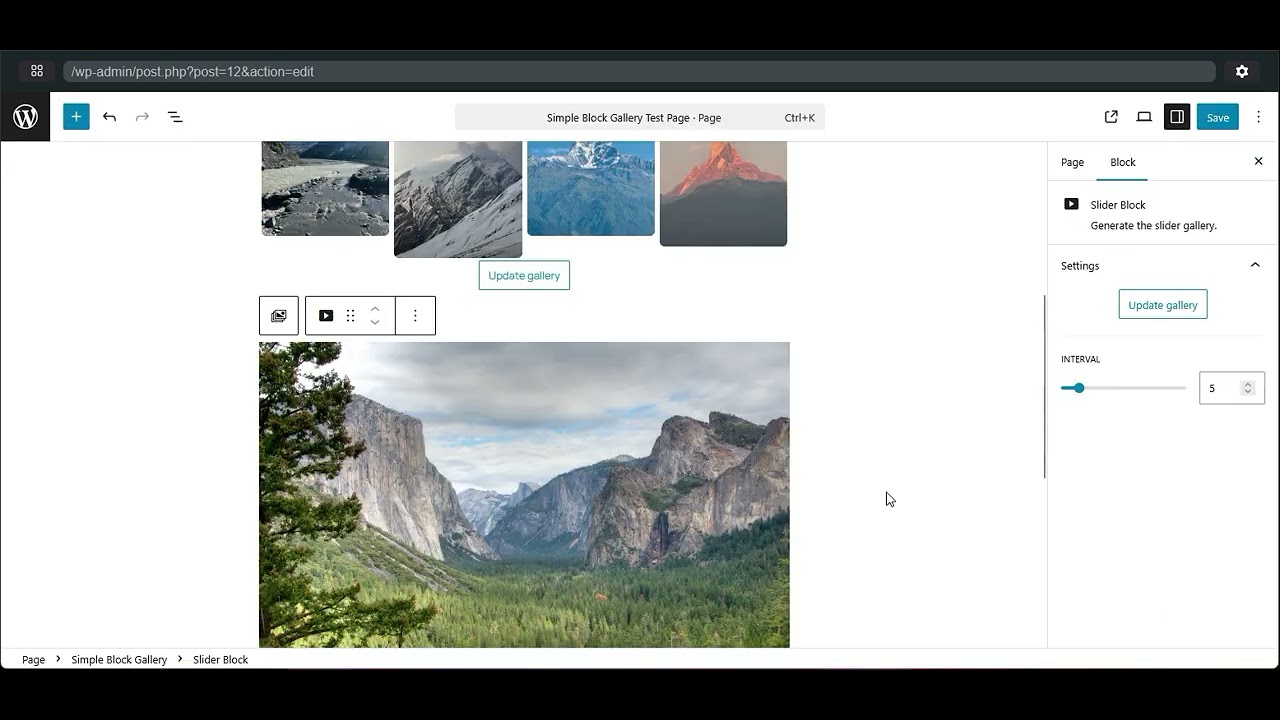Undo the last change

(x=110, y=117)
